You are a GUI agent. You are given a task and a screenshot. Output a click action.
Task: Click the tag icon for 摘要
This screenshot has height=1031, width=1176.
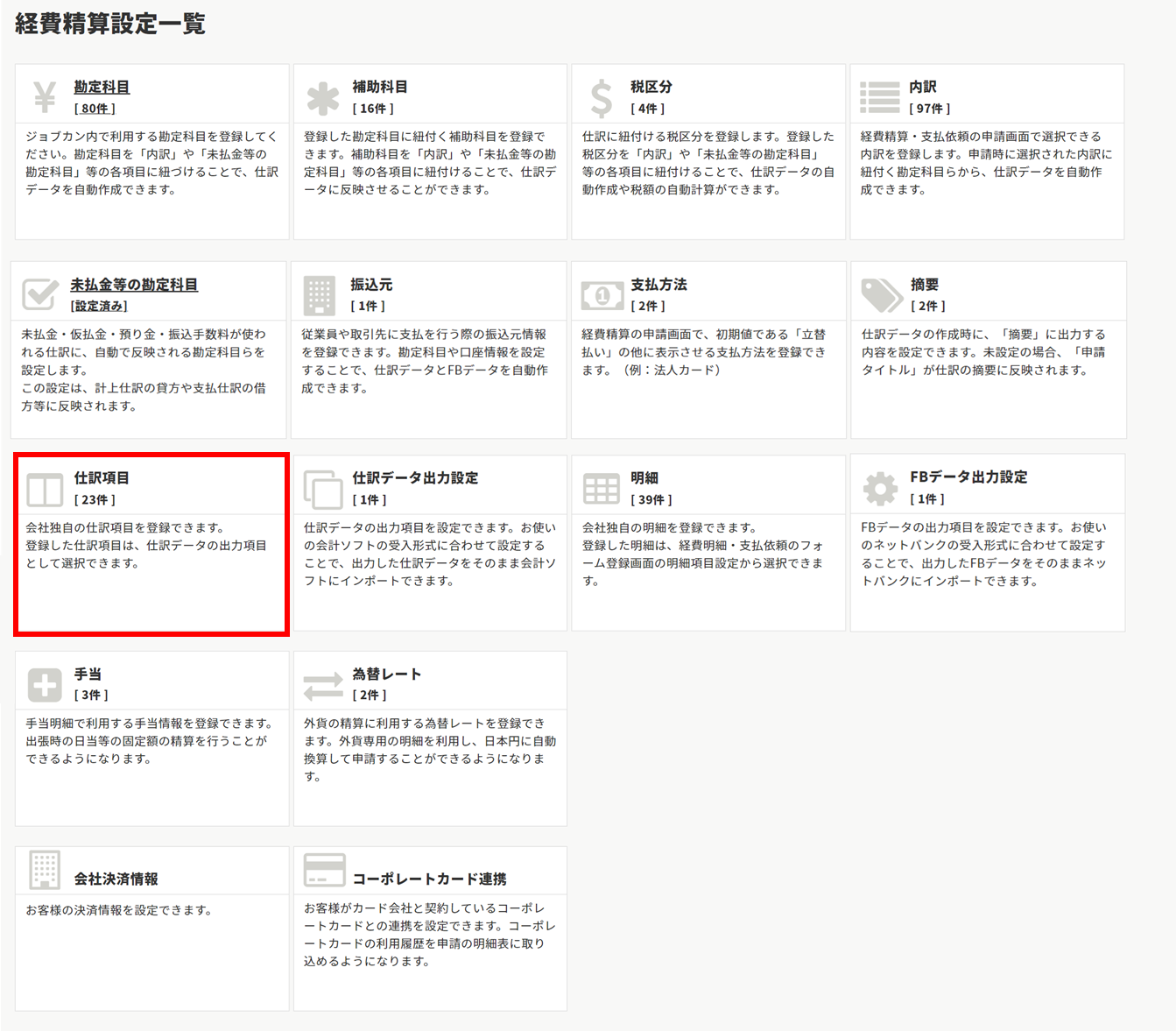tap(881, 295)
